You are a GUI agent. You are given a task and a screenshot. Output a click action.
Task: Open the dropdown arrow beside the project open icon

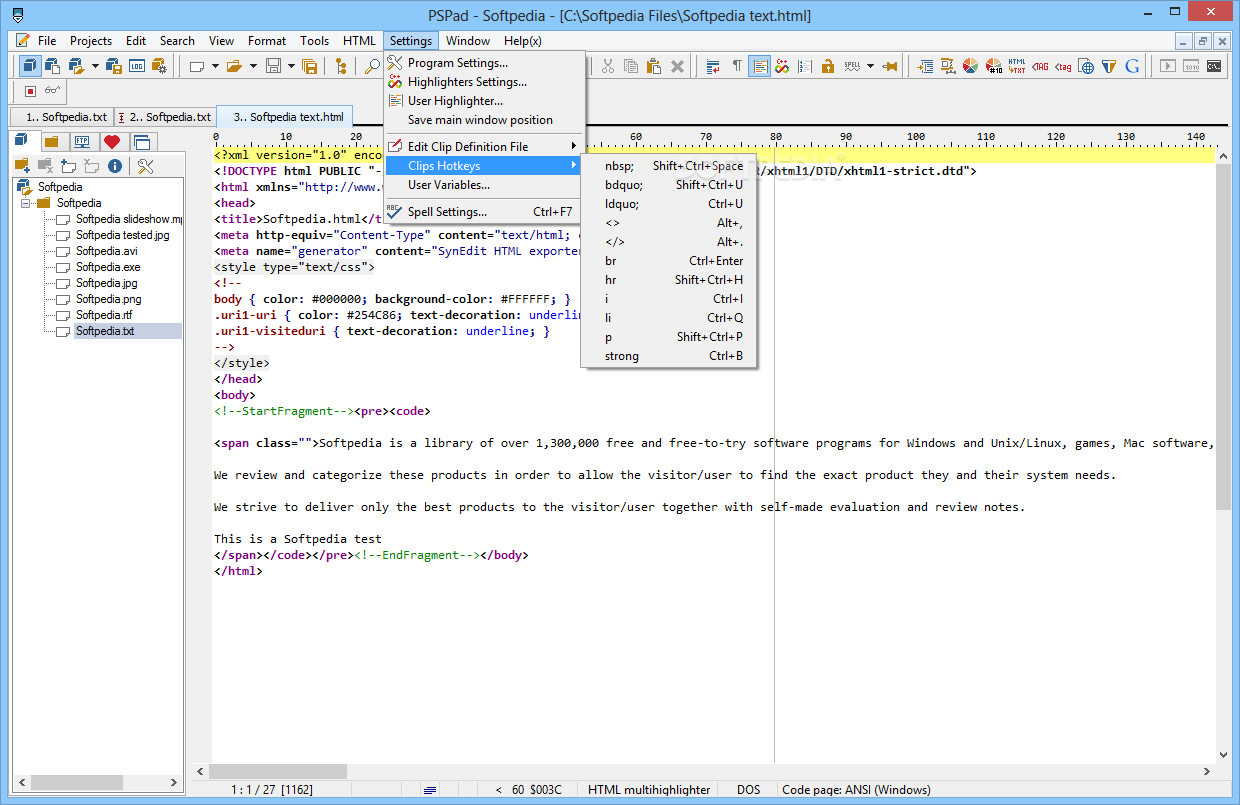click(95, 66)
